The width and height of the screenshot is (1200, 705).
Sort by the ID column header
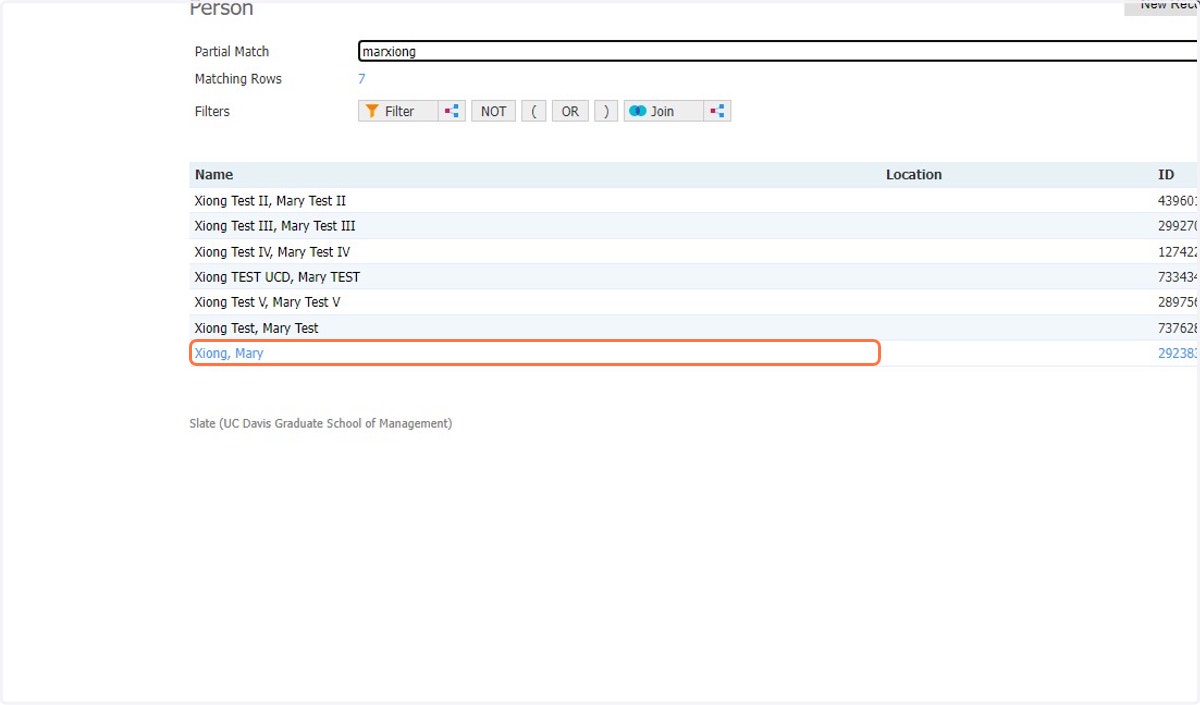(x=1166, y=174)
